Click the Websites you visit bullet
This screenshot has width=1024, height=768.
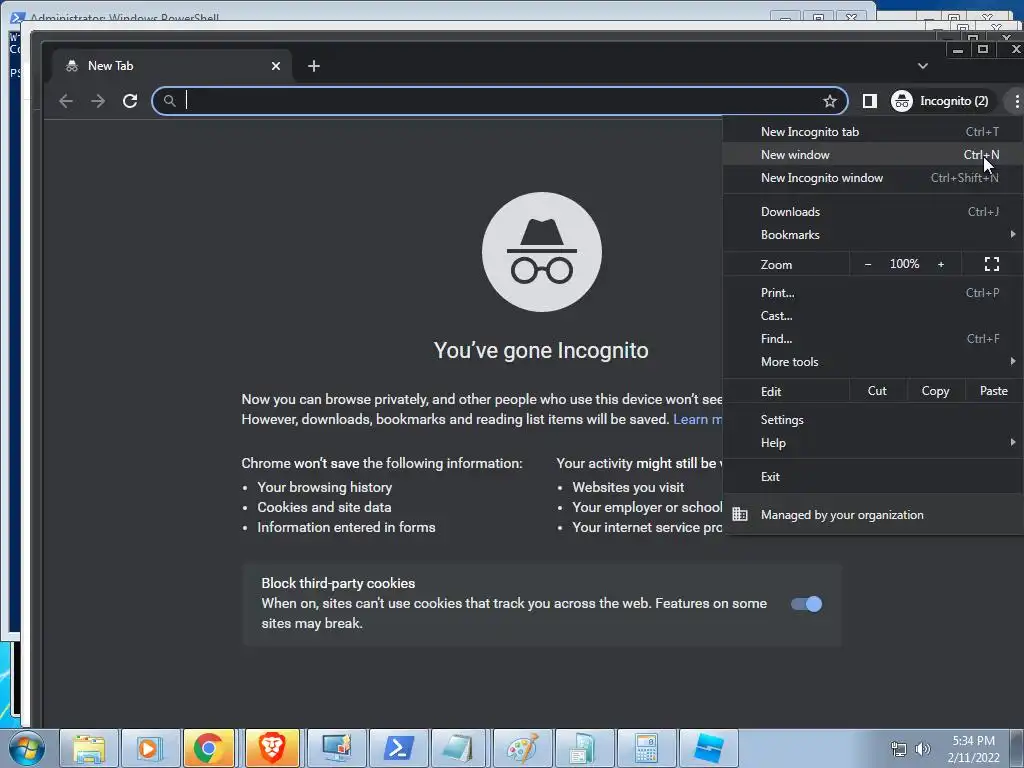(x=628, y=487)
